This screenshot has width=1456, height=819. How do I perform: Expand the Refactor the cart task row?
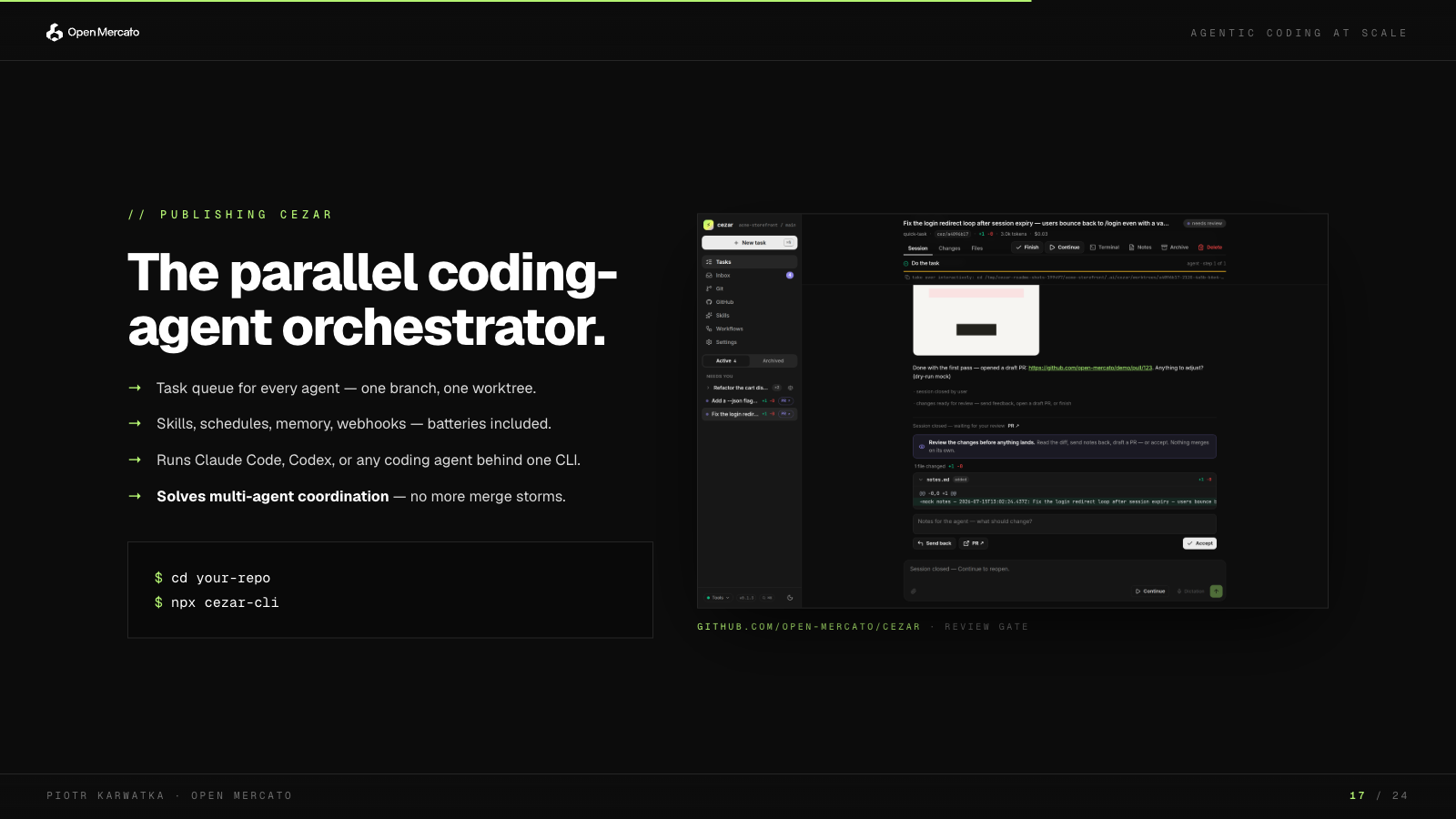point(708,388)
